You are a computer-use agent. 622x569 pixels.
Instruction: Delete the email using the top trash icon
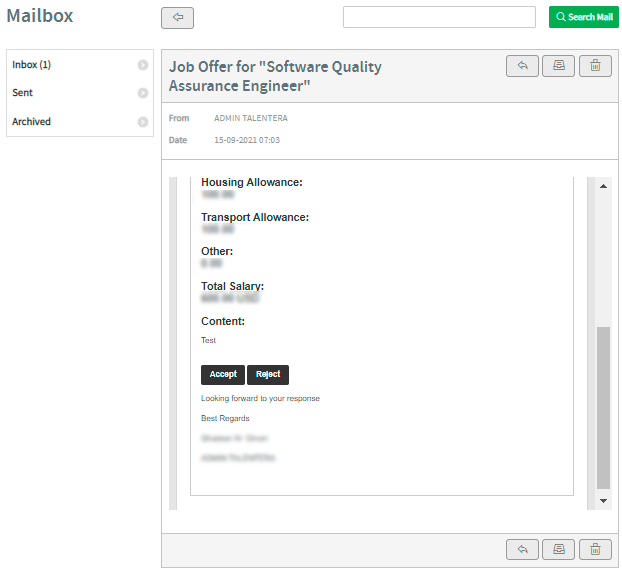pyautogui.click(x=595, y=66)
